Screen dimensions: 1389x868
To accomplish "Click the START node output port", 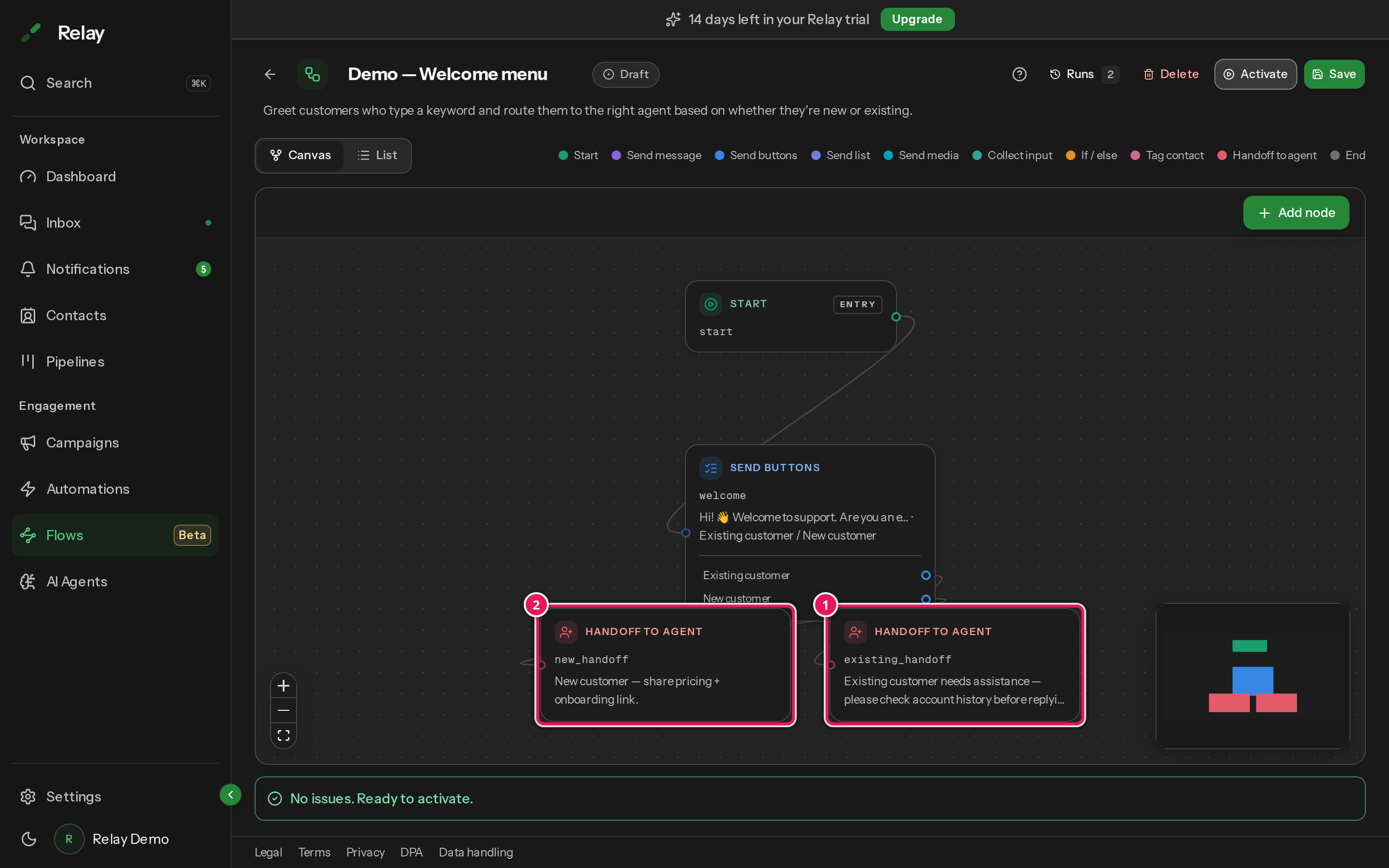I will point(896,316).
